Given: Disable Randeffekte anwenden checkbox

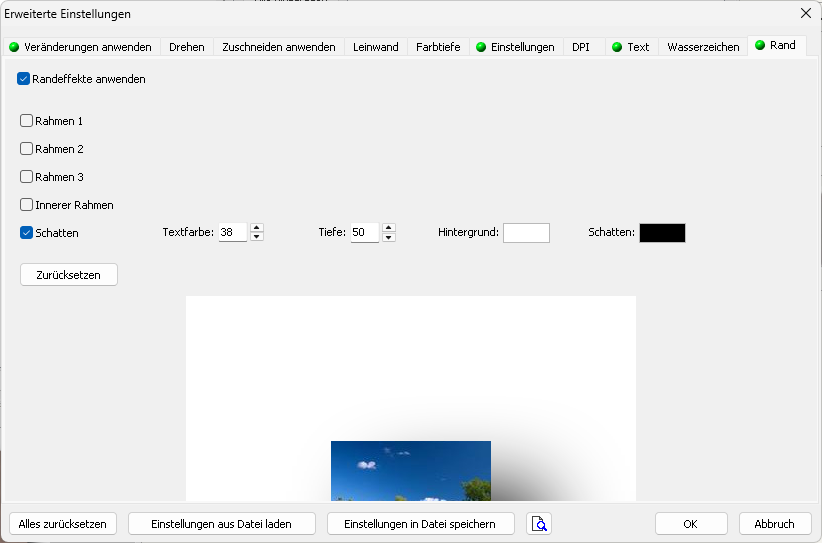Looking at the screenshot, I should [24, 79].
